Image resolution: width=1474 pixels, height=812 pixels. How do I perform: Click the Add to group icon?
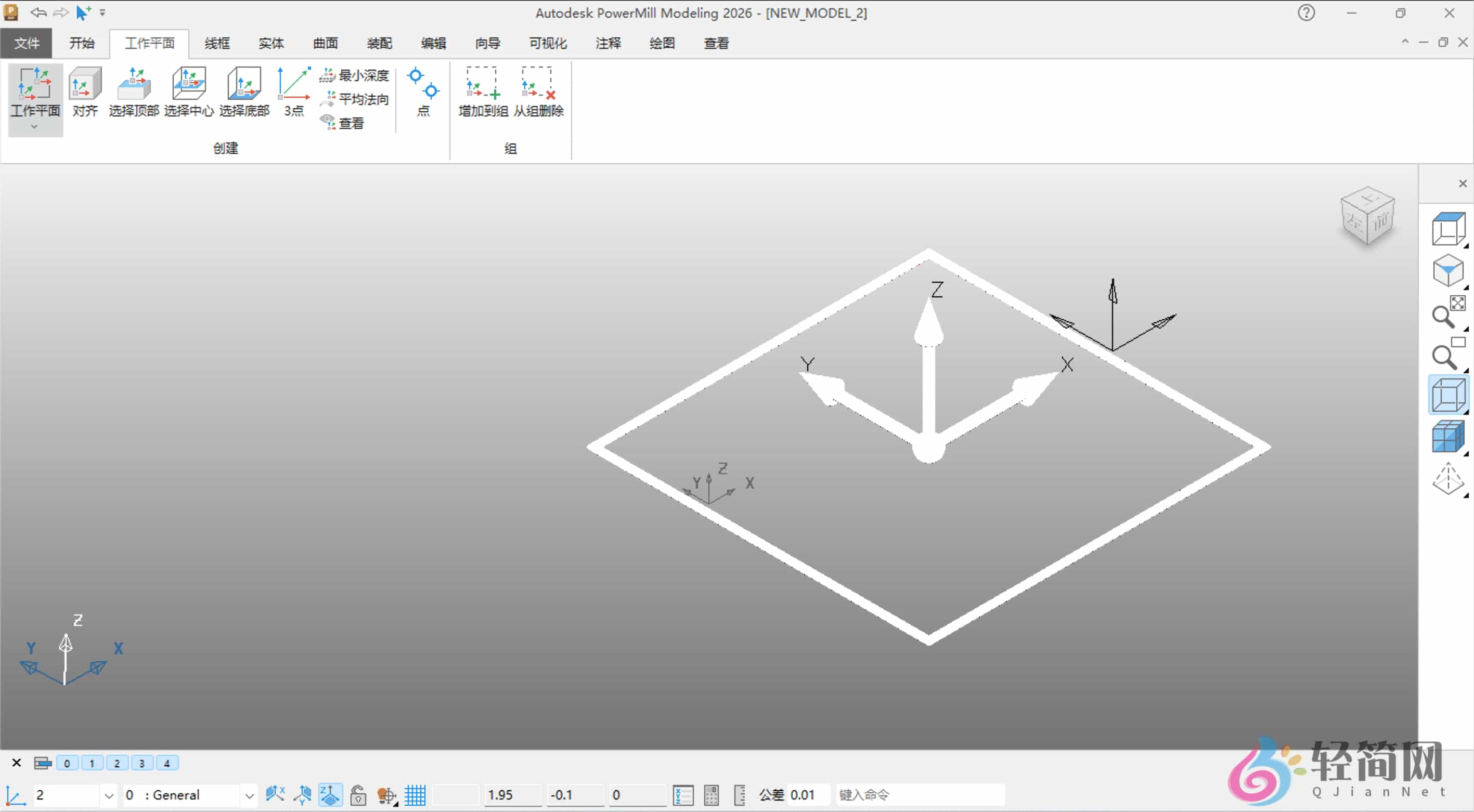click(x=483, y=91)
